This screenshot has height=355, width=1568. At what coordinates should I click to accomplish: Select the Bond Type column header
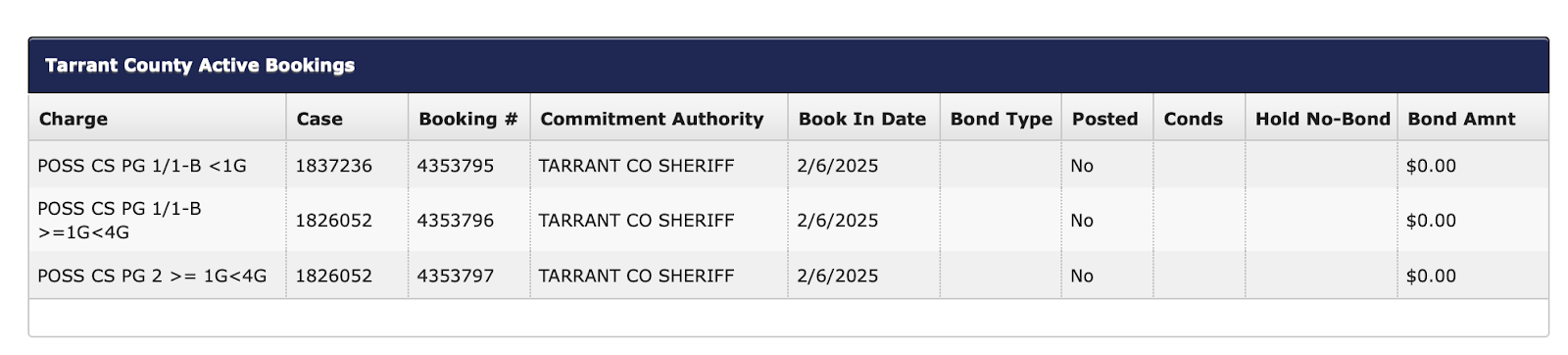click(x=1001, y=119)
